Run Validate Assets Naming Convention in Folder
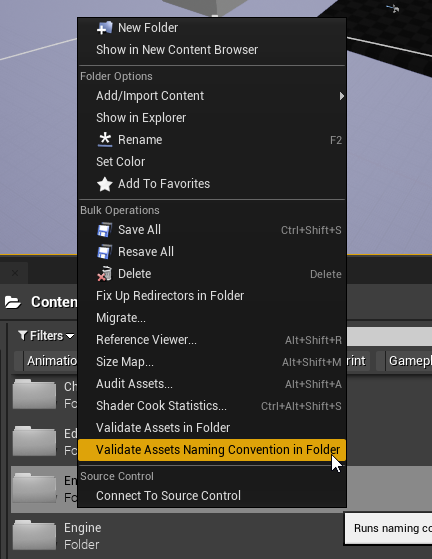432x559 pixels. pos(212,450)
